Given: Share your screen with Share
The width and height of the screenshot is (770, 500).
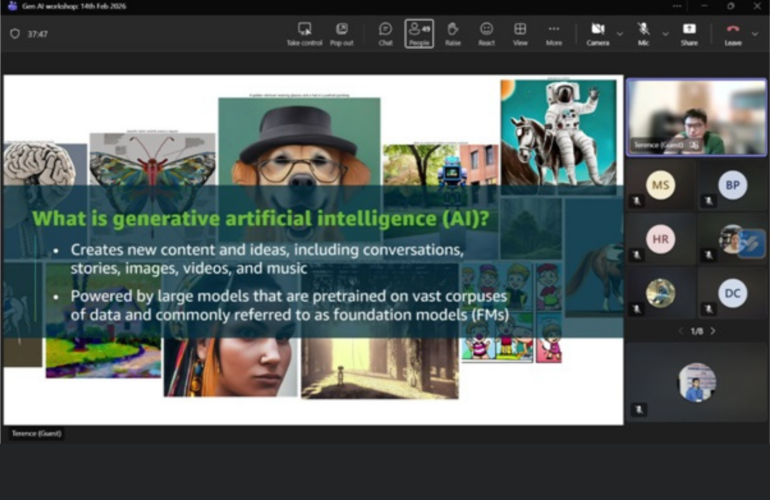Looking at the screenshot, I should (x=689, y=32).
